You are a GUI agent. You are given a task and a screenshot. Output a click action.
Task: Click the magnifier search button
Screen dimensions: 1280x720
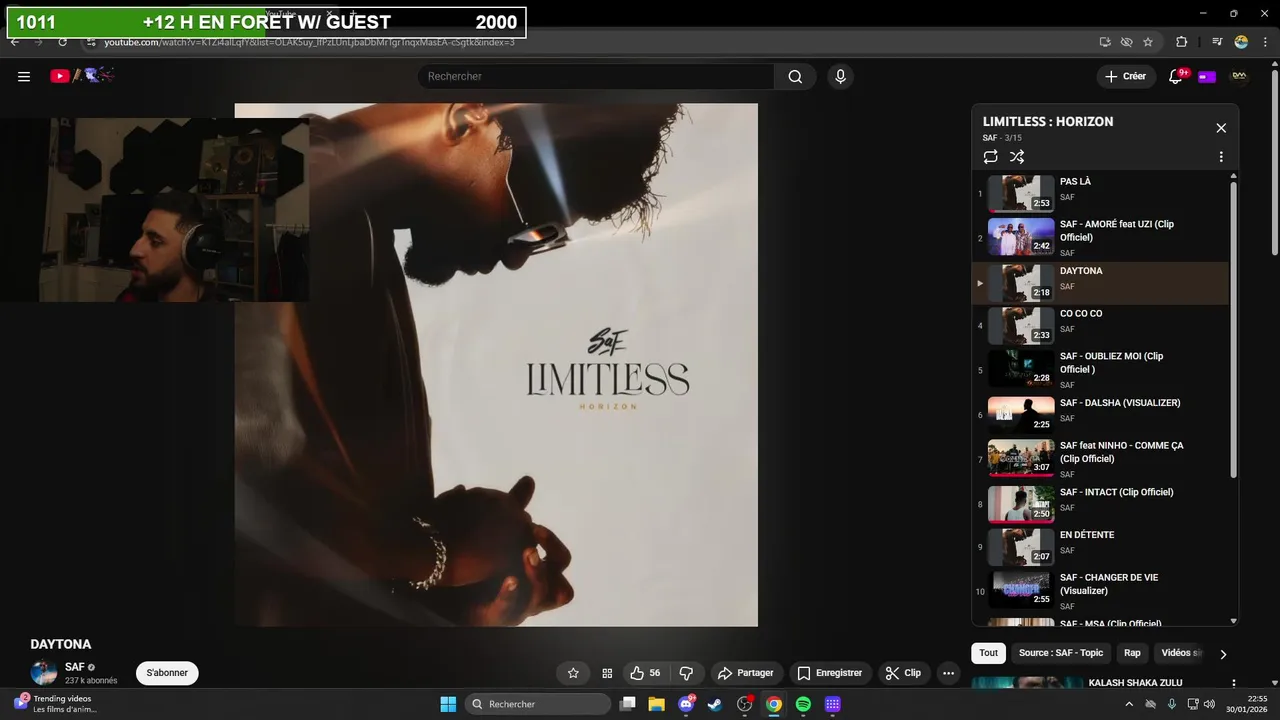795,77
